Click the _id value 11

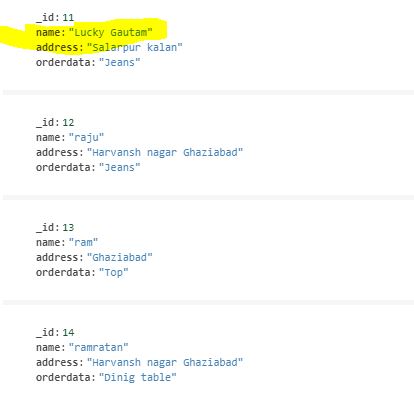(x=68, y=17)
